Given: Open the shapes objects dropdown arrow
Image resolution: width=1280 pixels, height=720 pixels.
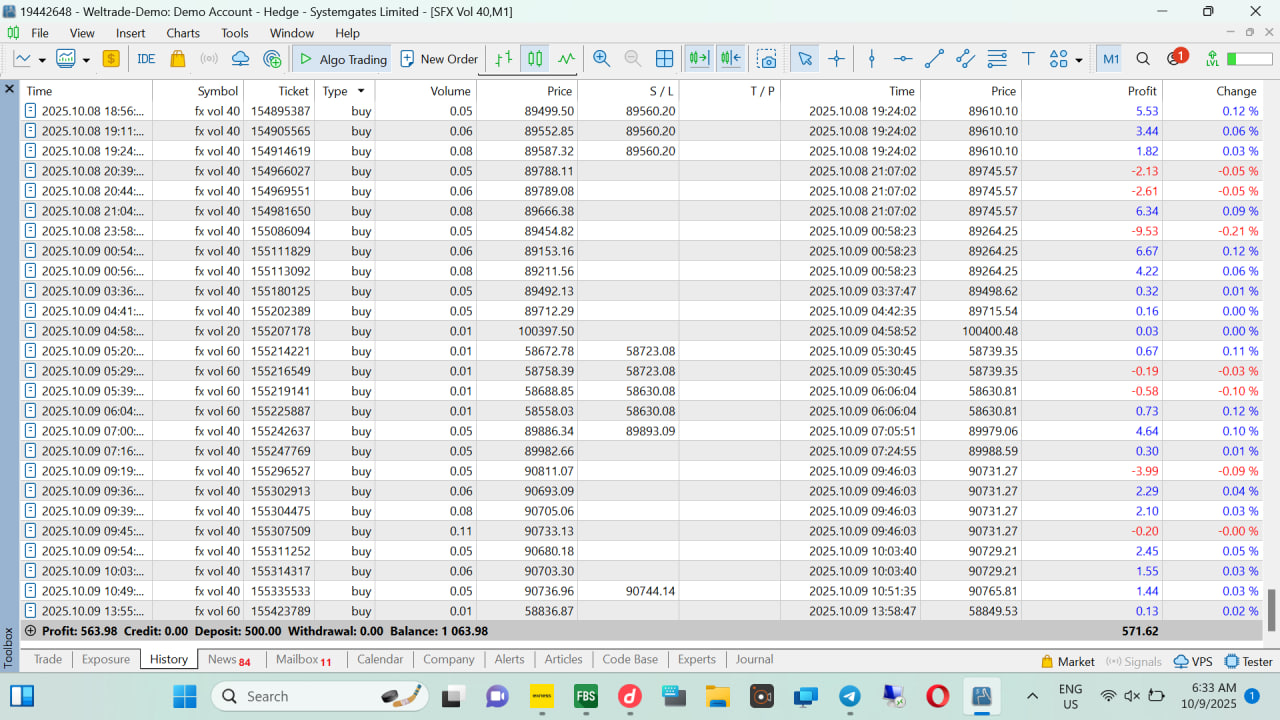Looking at the screenshot, I should [1078, 60].
